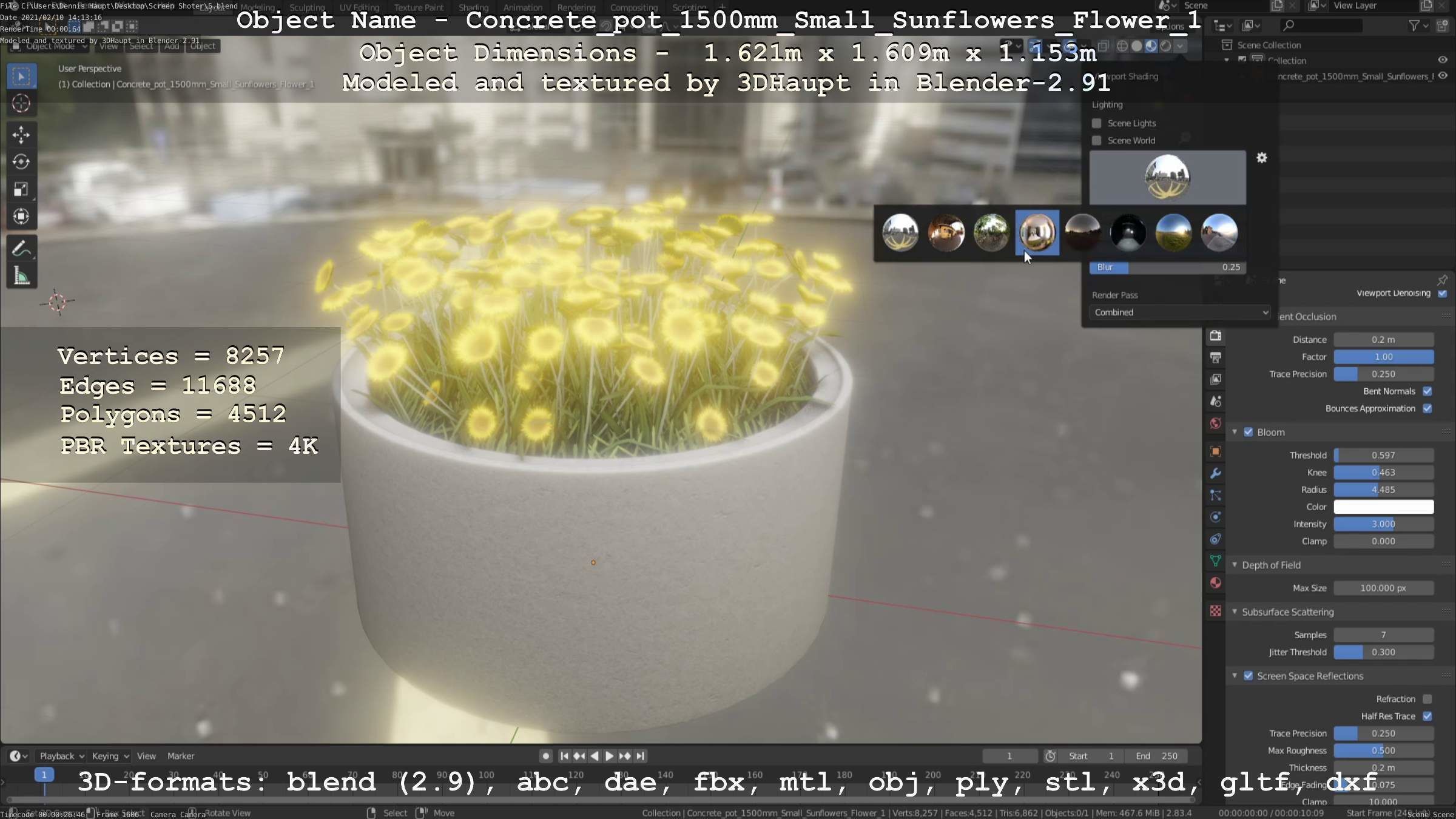
Task: Open Object properties tab icon
Action: click(1215, 451)
